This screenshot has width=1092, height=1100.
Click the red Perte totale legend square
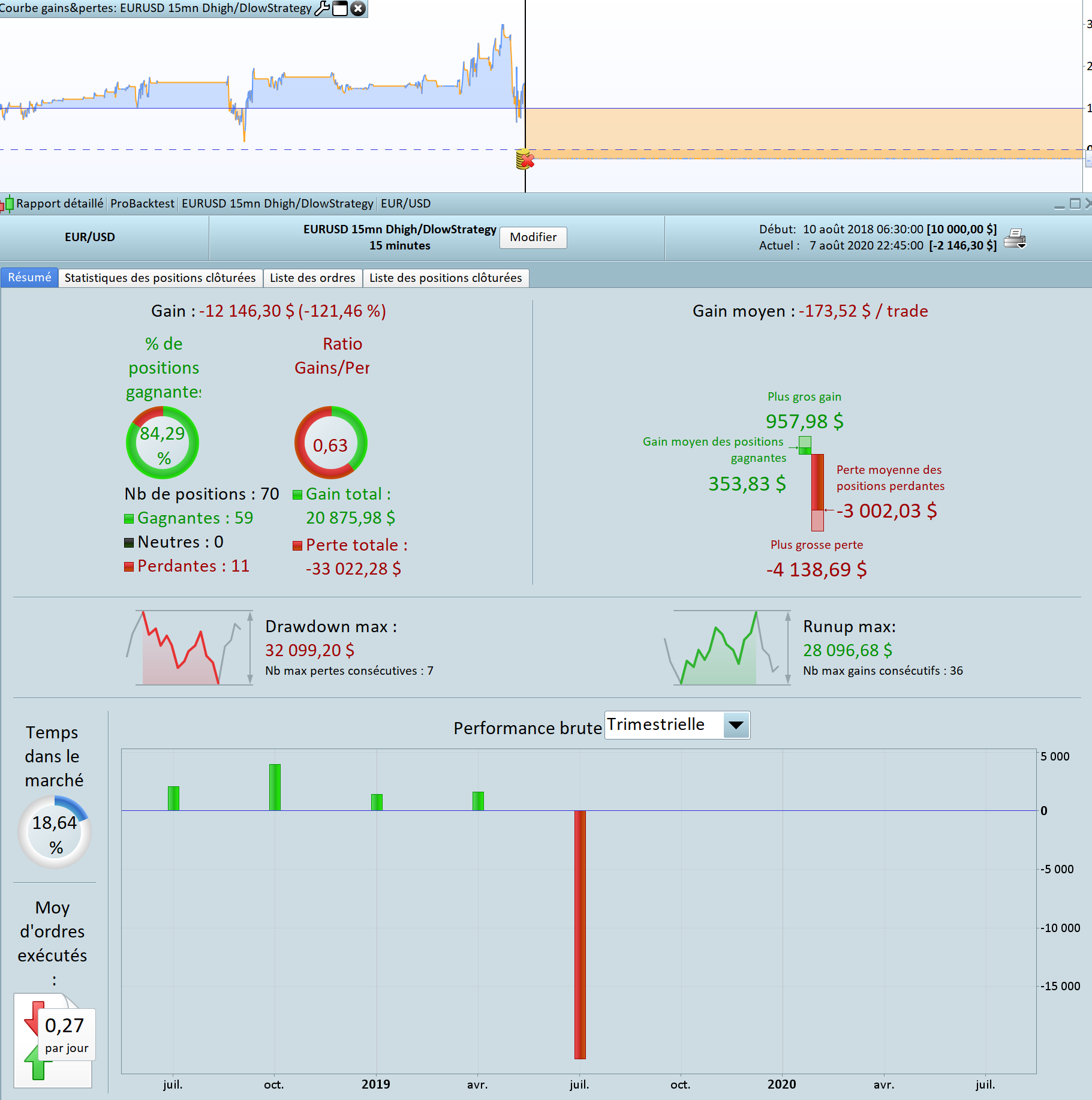click(x=297, y=546)
